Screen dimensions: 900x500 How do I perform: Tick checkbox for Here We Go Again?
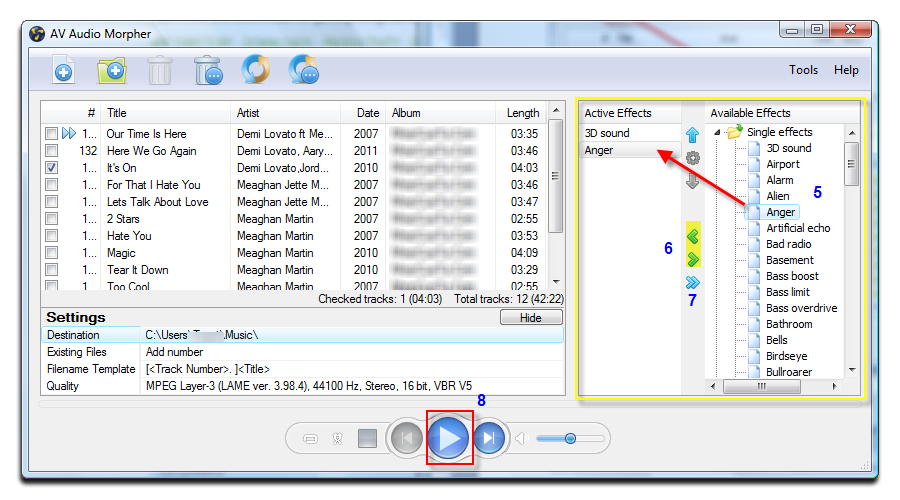(x=52, y=150)
